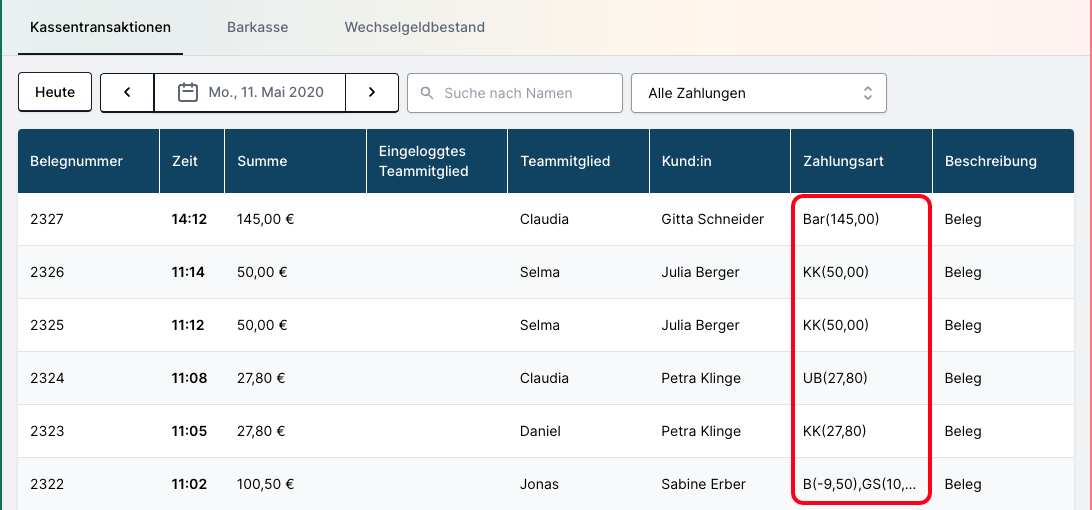Go to previous day using left chevron
The height and width of the screenshot is (510, 1092).
pyautogui.click(x=127, y=92)
